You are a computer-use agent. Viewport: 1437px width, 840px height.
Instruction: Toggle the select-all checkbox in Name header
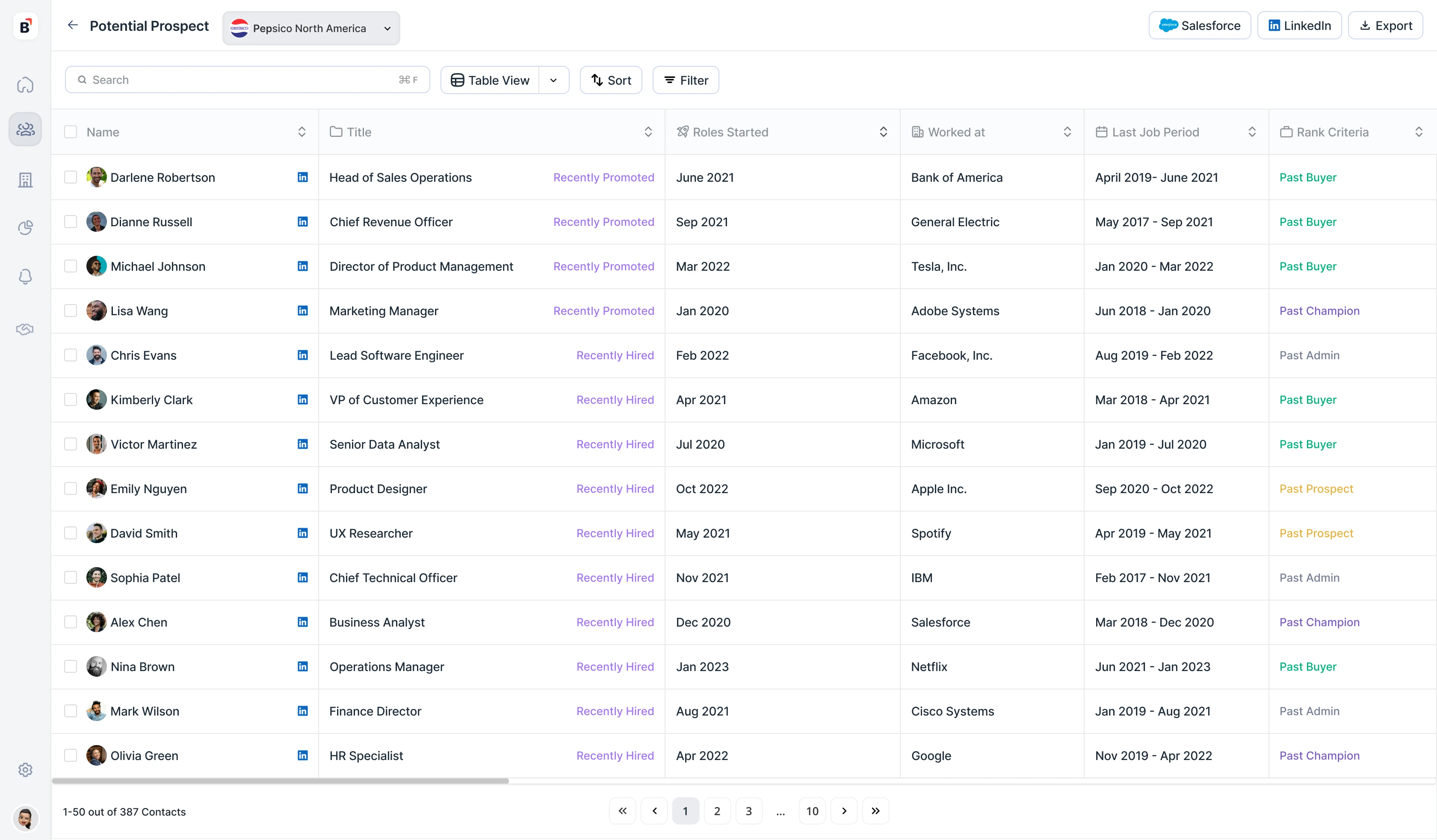[71, 132]
